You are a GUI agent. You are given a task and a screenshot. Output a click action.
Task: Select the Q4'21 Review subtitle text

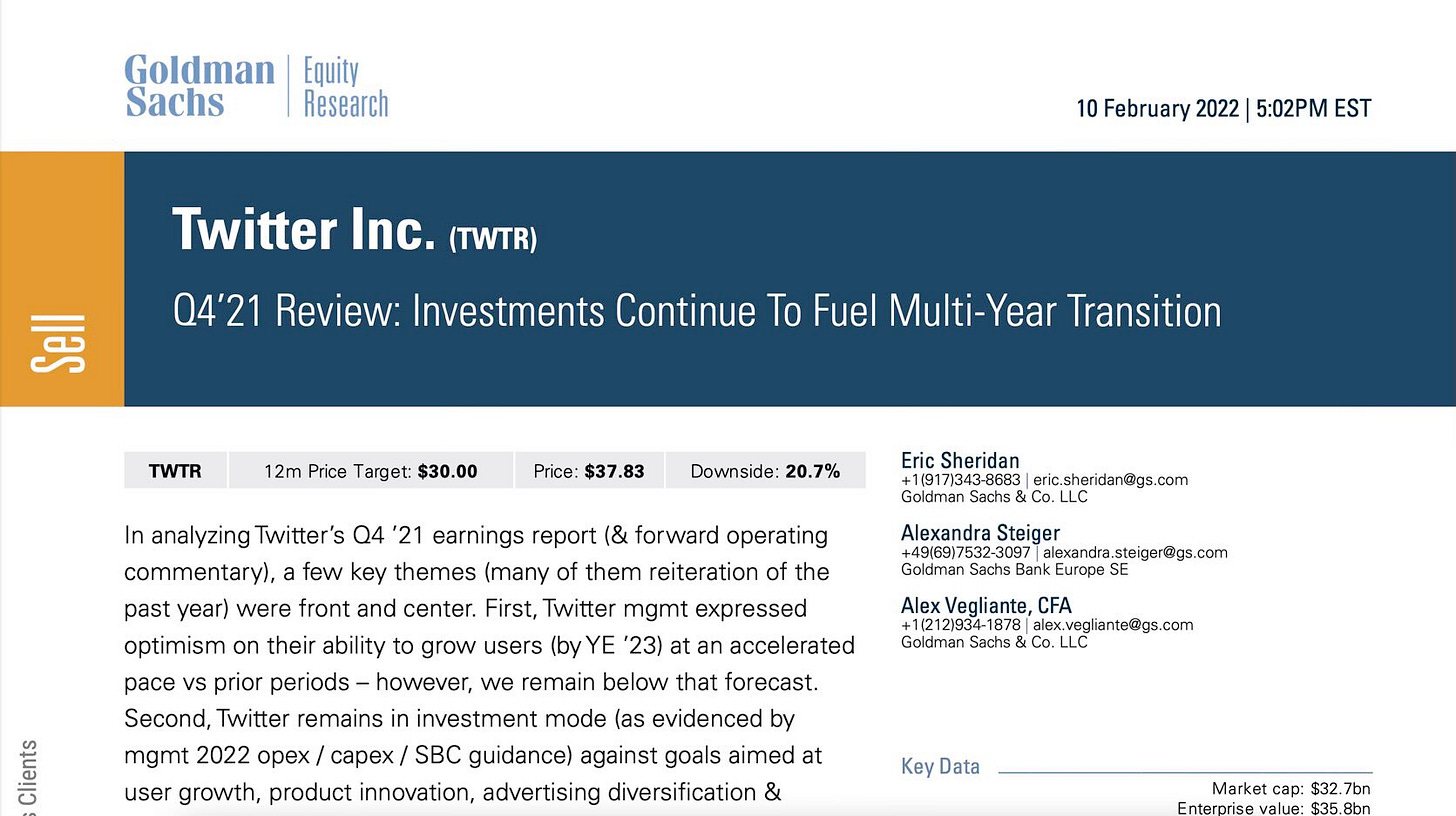[x=697, y=311]
